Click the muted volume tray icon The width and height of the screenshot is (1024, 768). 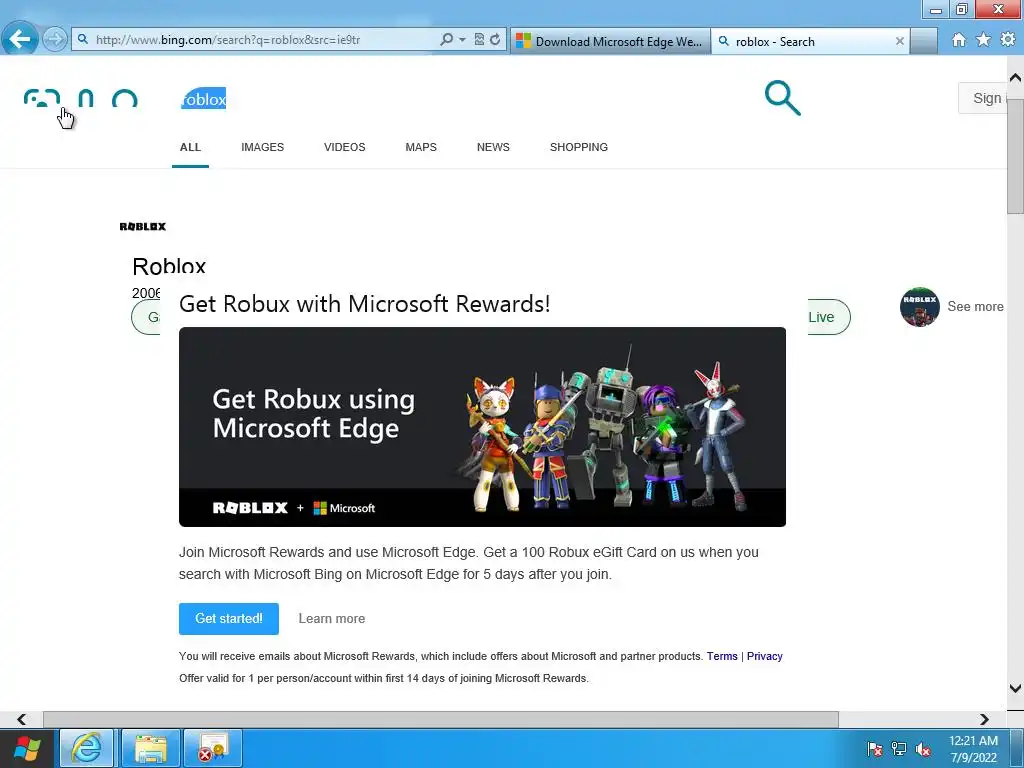point(923,749)
